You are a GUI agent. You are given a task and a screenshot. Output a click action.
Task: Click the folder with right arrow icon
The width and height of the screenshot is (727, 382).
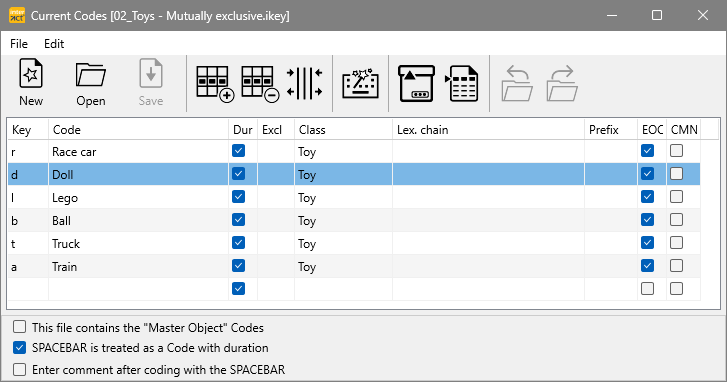(x=562, y=83)
